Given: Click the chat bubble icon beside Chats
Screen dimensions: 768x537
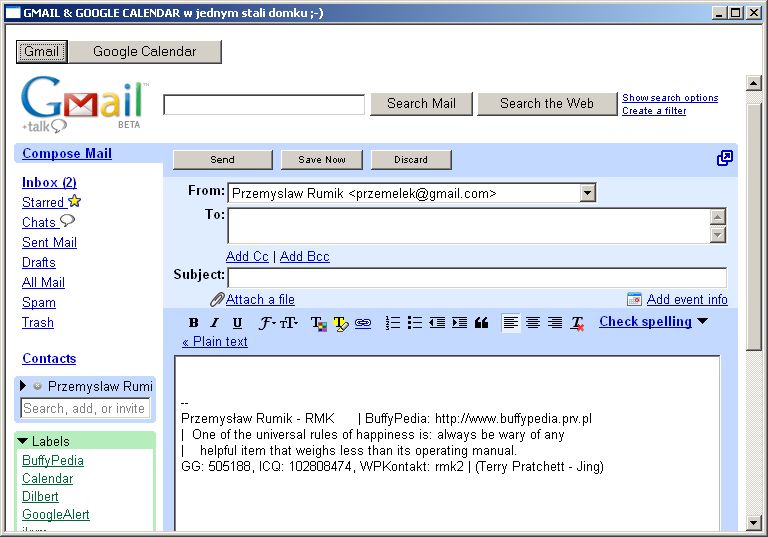Looking at the screenshot, I should click(x=67, y=221).
